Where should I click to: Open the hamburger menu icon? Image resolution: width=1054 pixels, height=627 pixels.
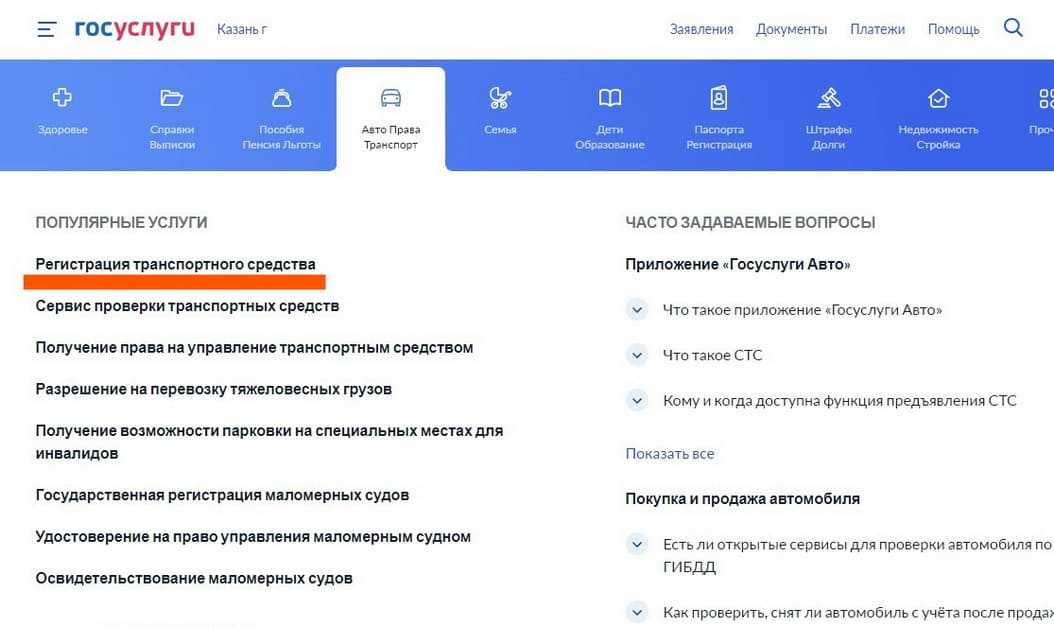point(46,29)
